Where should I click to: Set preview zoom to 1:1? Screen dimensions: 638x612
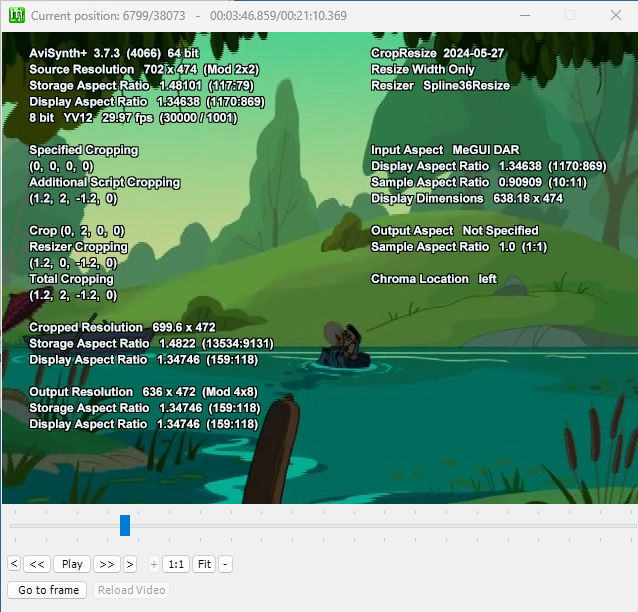click(x=176, y=564)
